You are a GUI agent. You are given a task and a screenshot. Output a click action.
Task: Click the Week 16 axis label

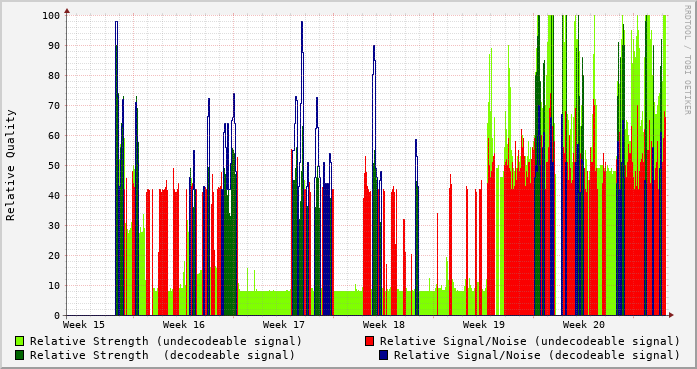point(184,325)
